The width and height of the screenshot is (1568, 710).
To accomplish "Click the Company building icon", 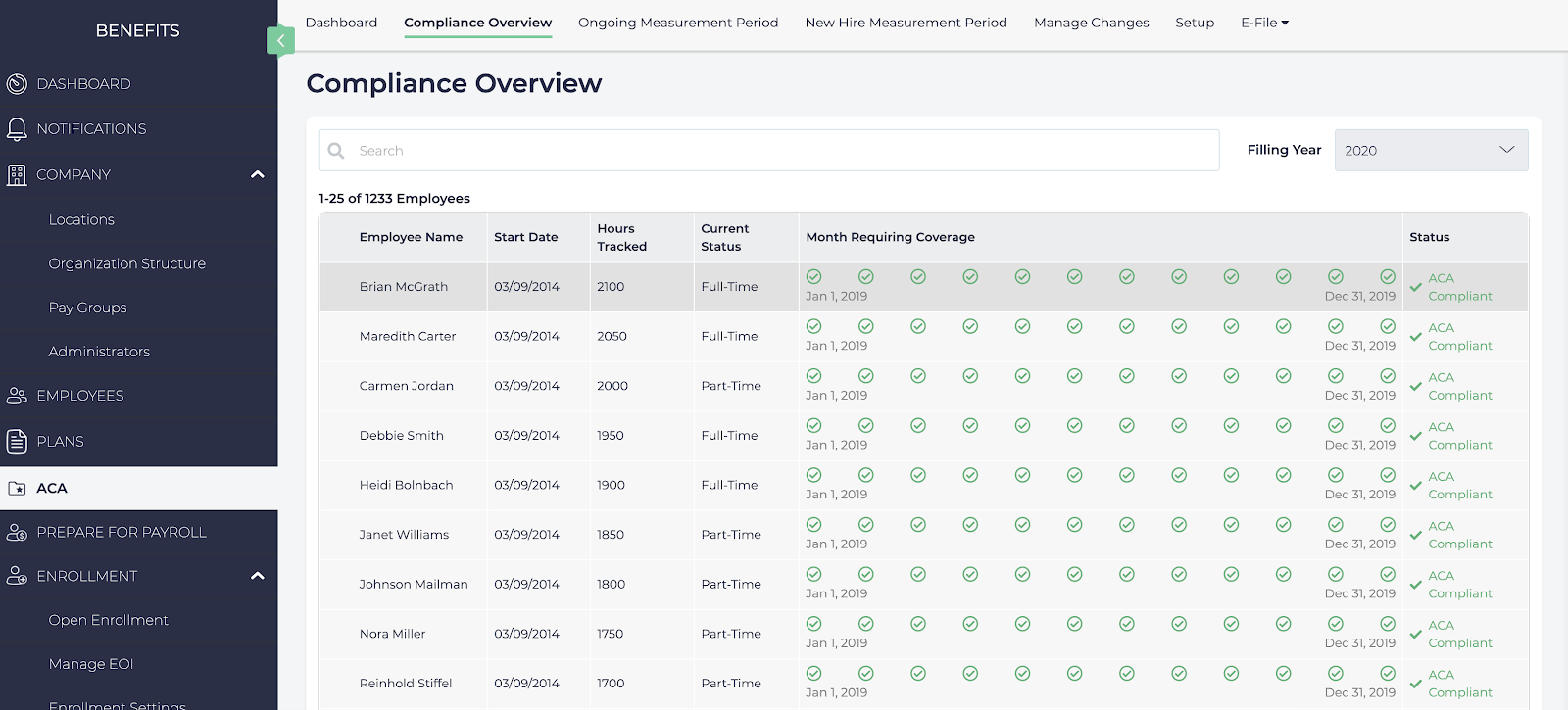I will click(x=17, y=175).
